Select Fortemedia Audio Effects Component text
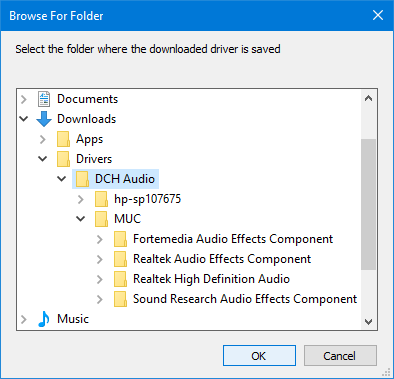This screenshot has width=394, height=379. 233,239
